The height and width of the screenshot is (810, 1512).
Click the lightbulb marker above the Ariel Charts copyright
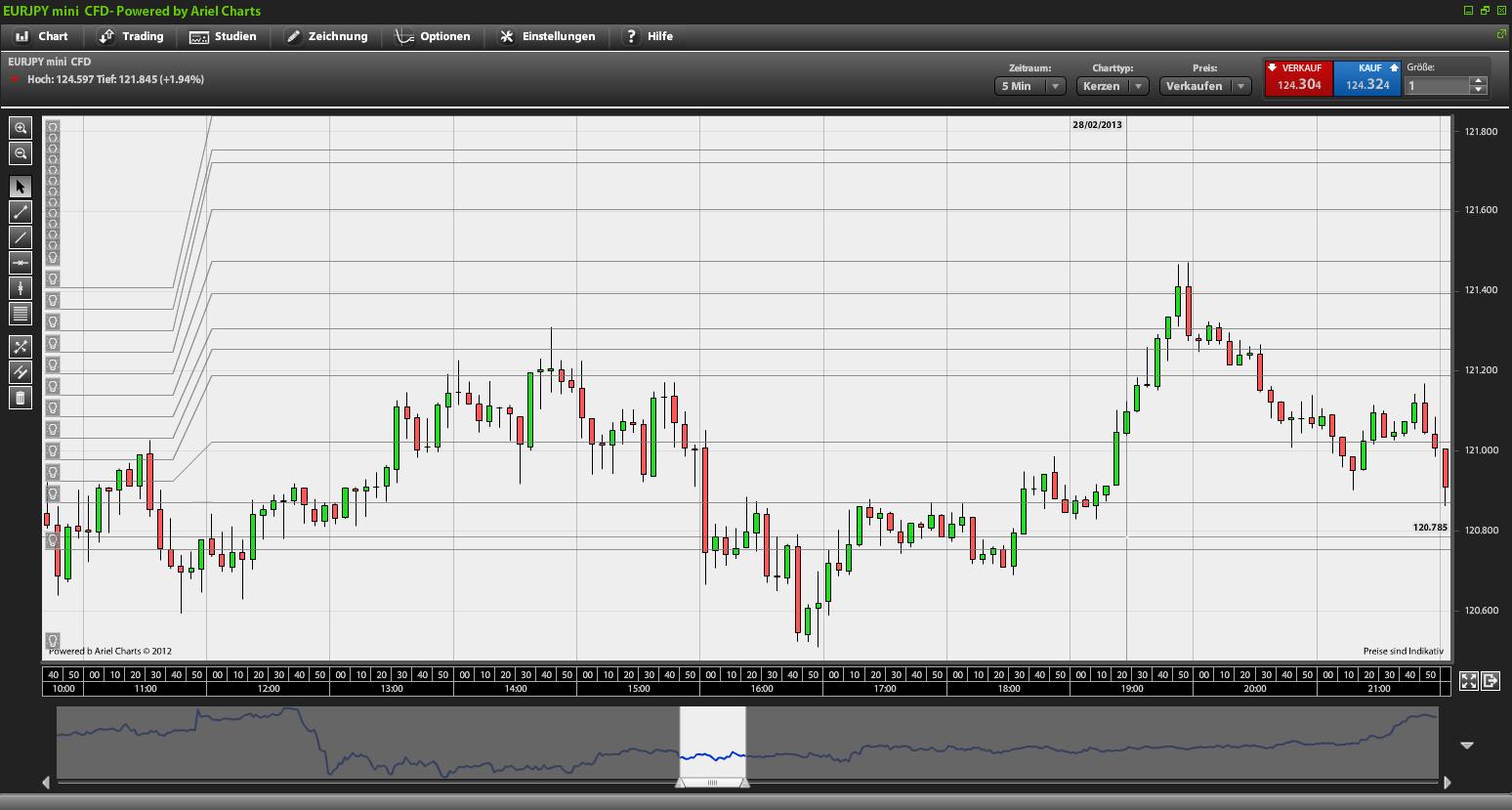click(x=53, y=641)
